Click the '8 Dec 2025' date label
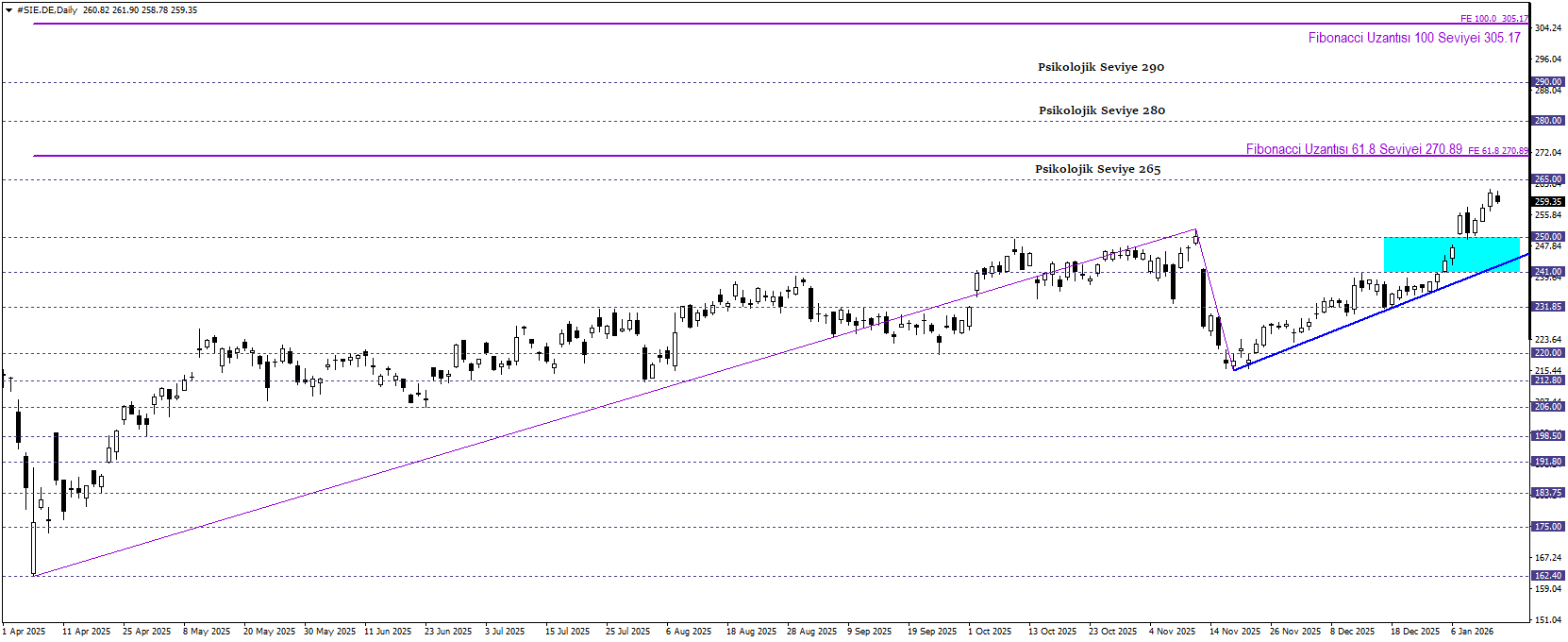The height and width of the screenshot is (642, 1568). click(x=1353, y=632)
